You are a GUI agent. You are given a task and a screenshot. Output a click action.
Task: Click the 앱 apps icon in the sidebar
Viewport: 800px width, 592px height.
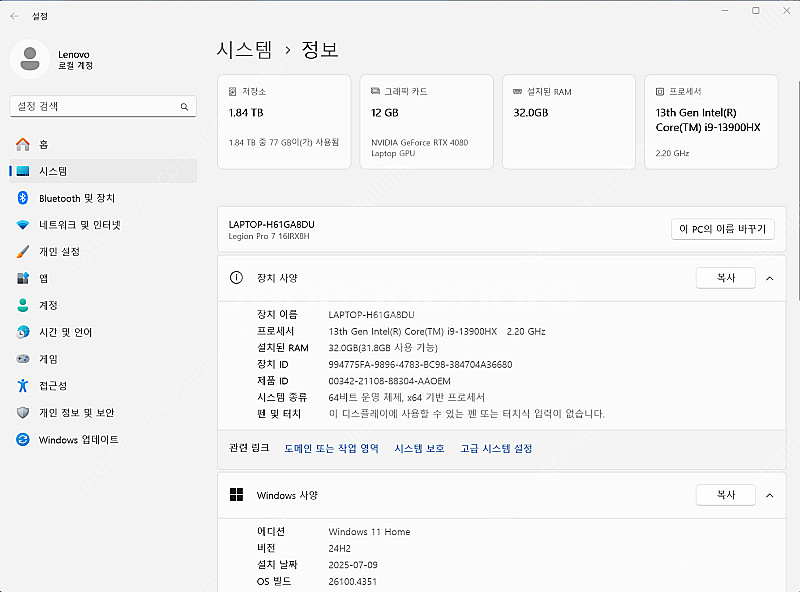(22, 278)
